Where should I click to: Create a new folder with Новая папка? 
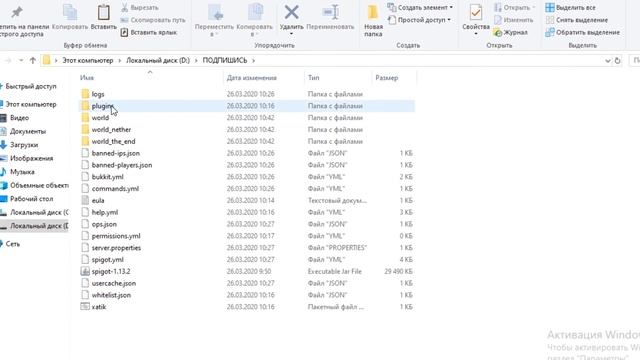(x=373, y=20)
